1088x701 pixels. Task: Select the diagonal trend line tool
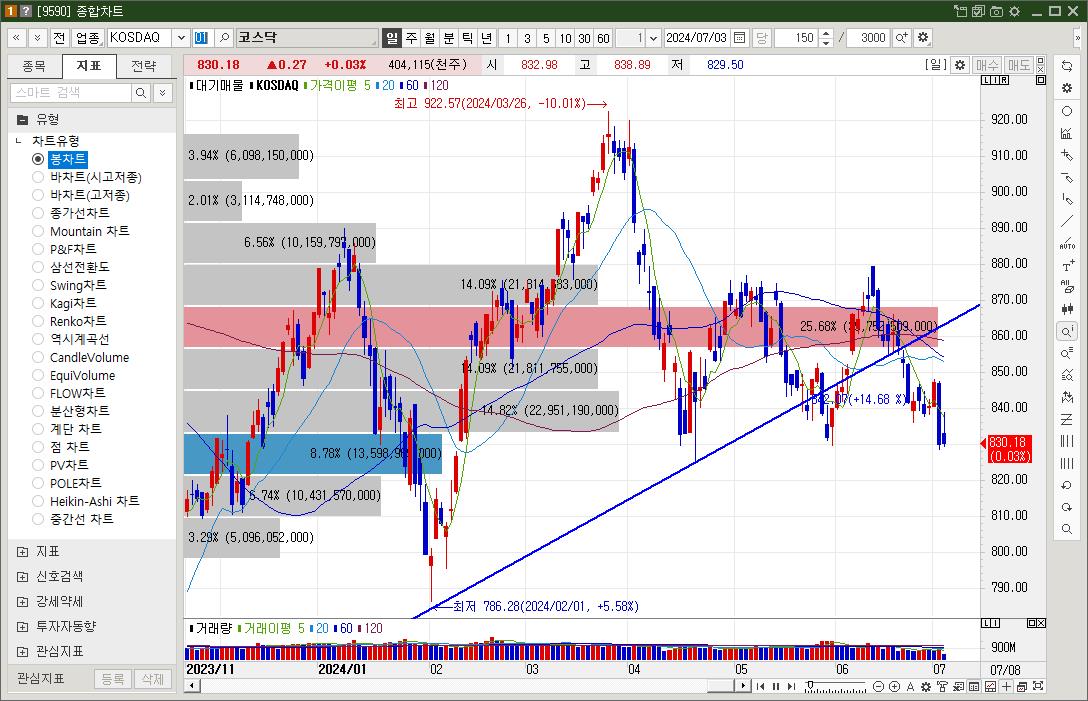click(1067, 221)
